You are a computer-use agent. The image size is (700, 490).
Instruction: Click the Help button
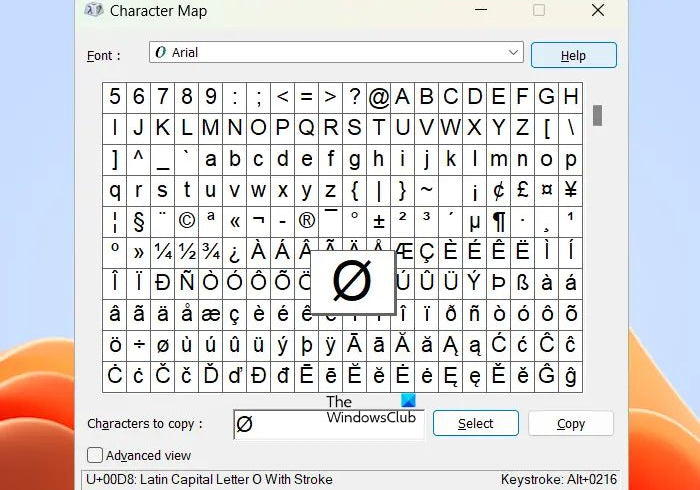click(x=574, y=55)
